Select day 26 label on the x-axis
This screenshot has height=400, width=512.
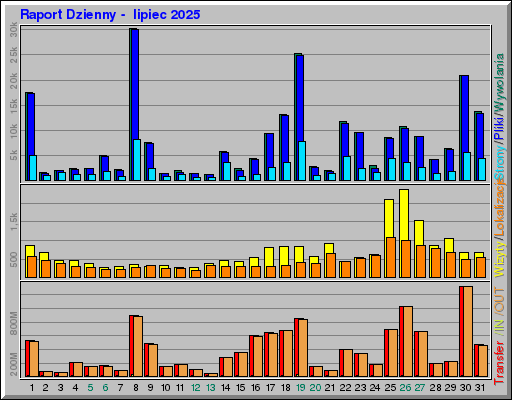pyautogui.click(x=405, y=388)
